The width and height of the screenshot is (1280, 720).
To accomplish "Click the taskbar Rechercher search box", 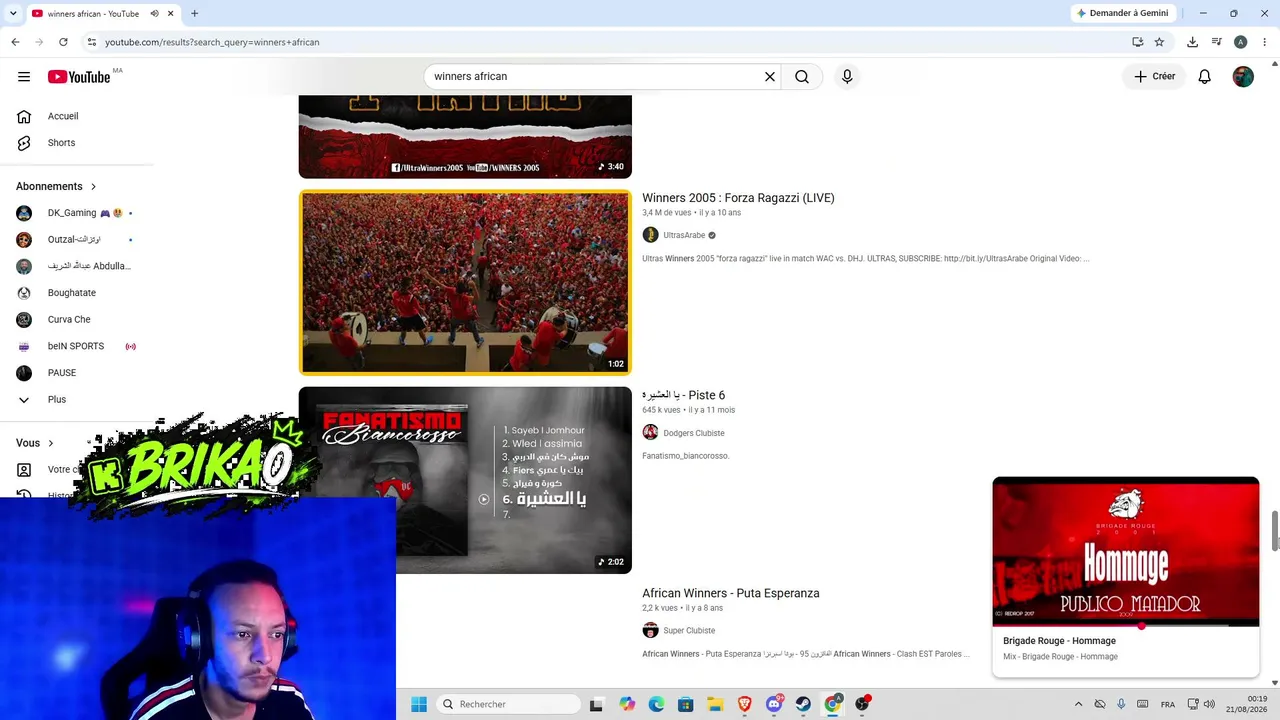I will 508,704.
